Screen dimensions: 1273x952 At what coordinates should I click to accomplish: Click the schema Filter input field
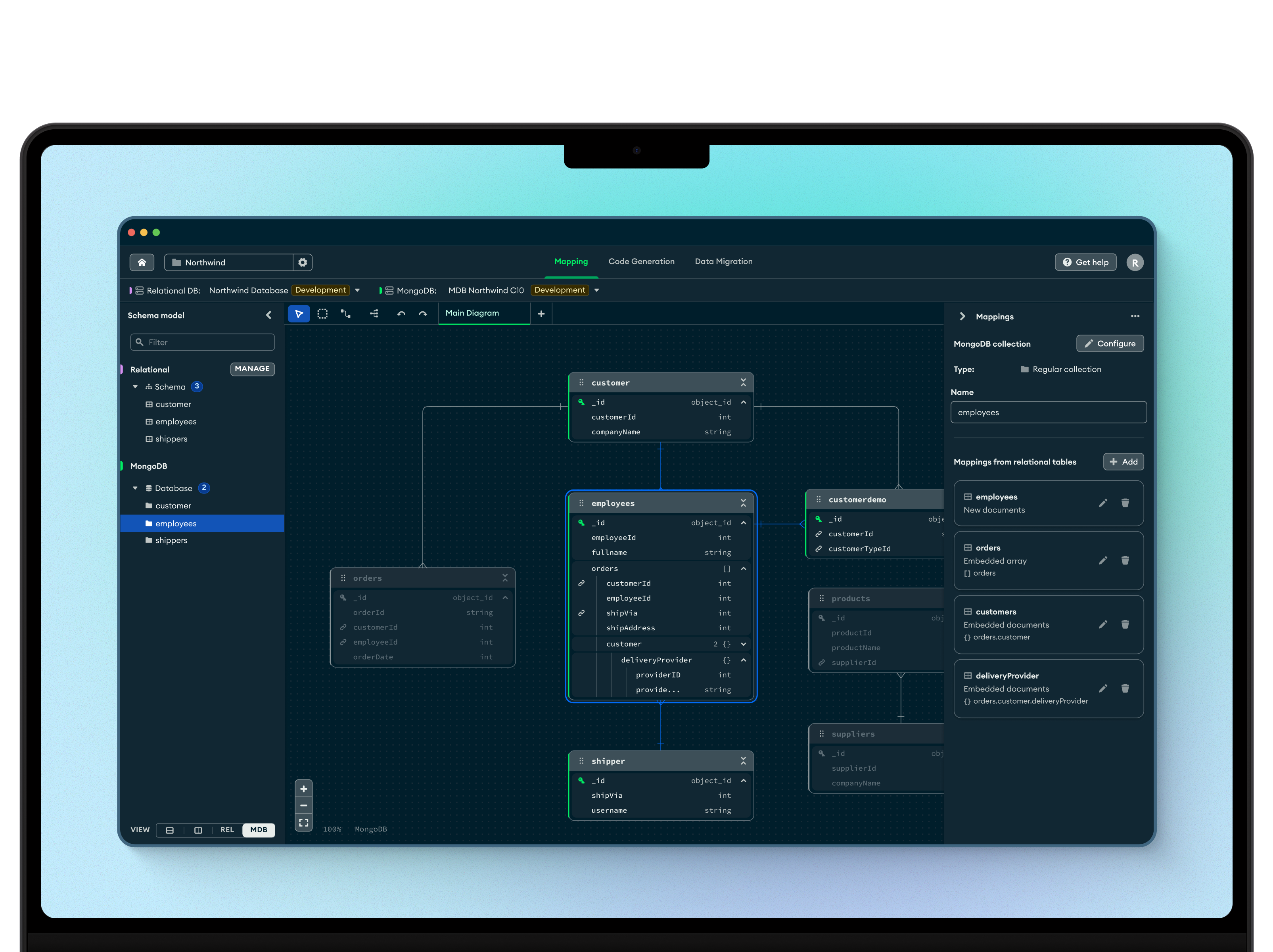pos(203,342)
